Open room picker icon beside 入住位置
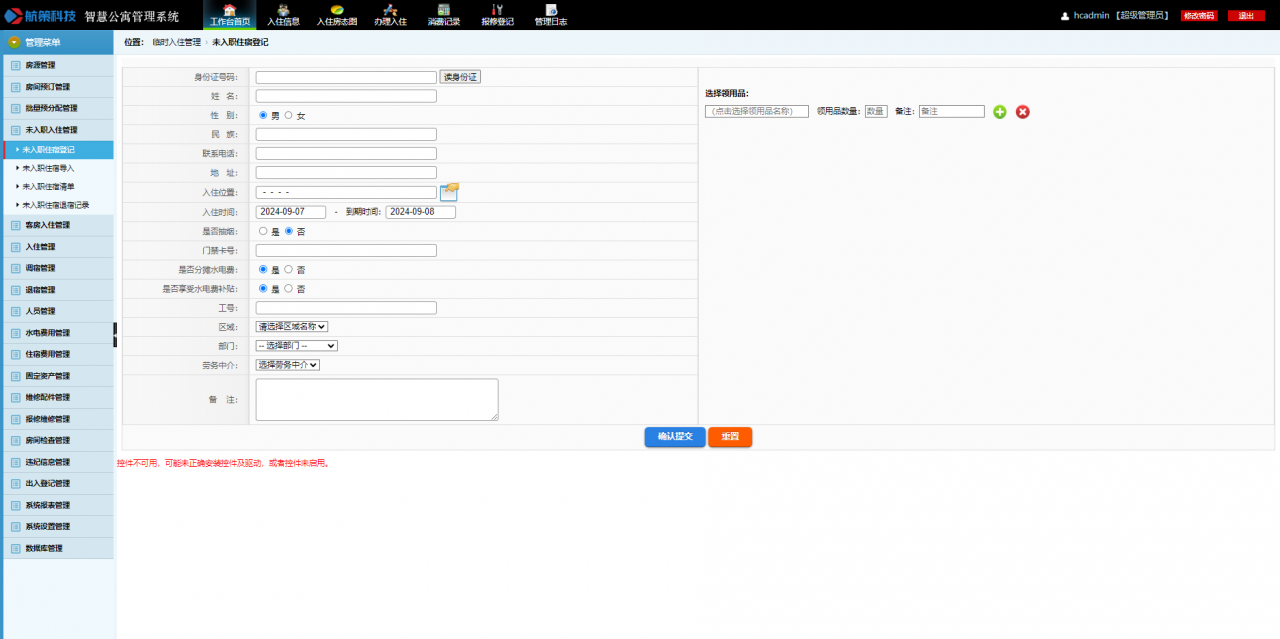This screenshot has height=639, width=1280. point(449,192)
